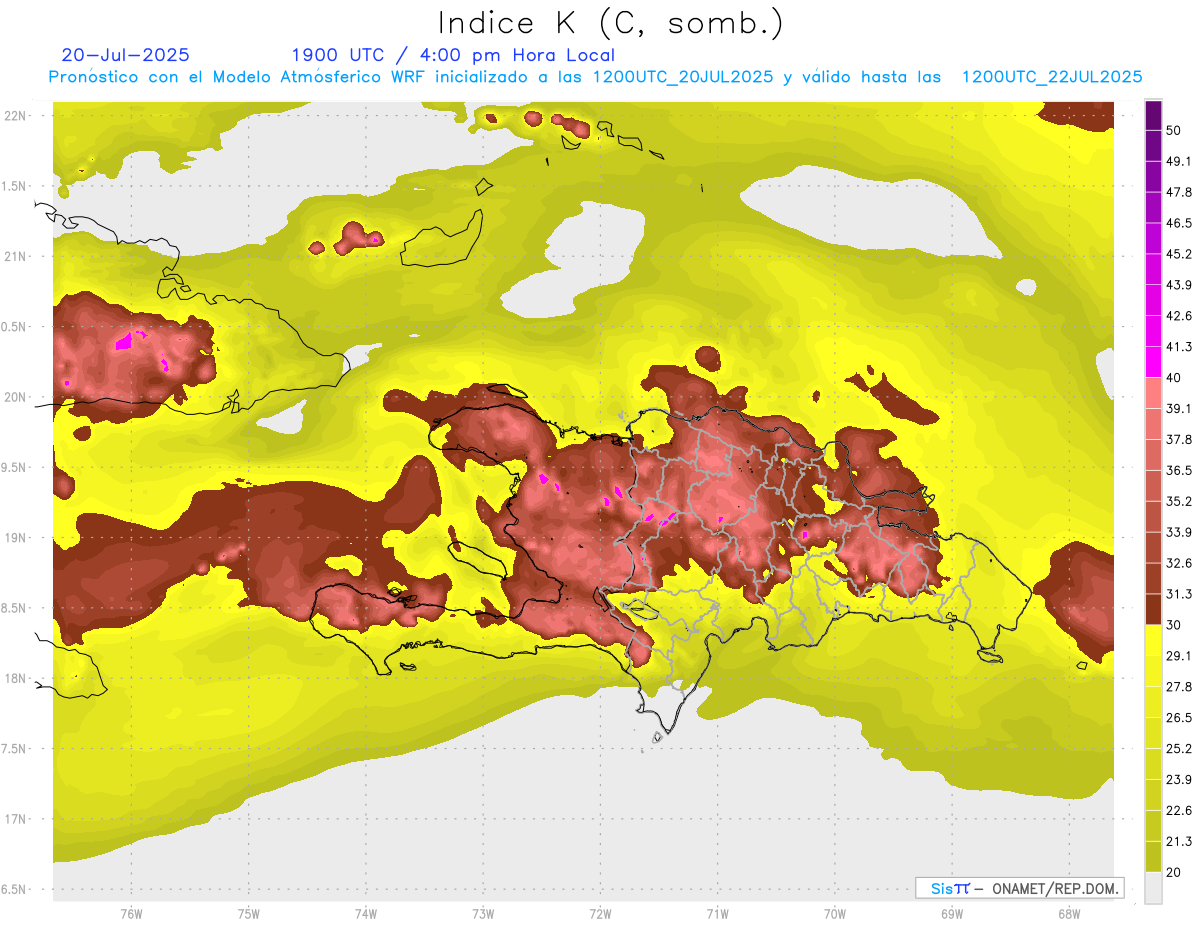Select the 72W longitude axis label
The image size is (1200, 927).
point(600,914)
